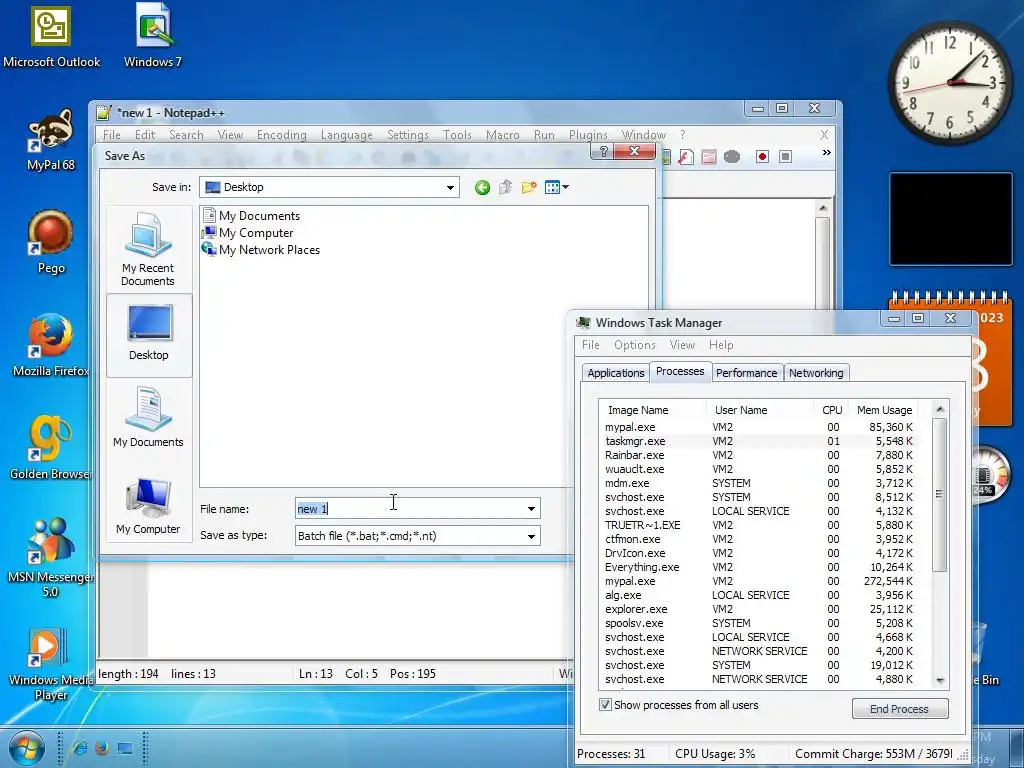Image resolution: width=1024 pixels, height=768 pixels.
Task: Select Mozilla Firefox desktop shortcut
Action: 51,345
